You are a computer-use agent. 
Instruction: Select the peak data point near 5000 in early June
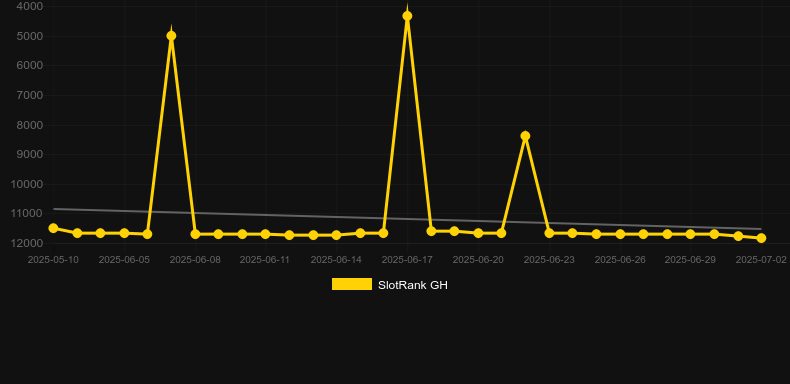coord(171,36)
